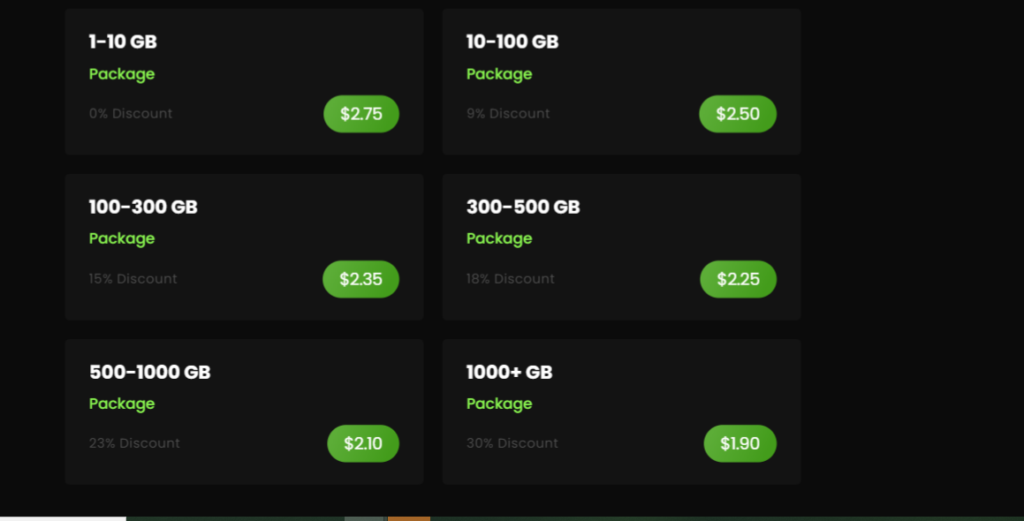The width and height of the screenshot is (1024, 521).
Task: Click Package label under 1000+ GB
Action: pyautogui.click(x=500, y=404)
